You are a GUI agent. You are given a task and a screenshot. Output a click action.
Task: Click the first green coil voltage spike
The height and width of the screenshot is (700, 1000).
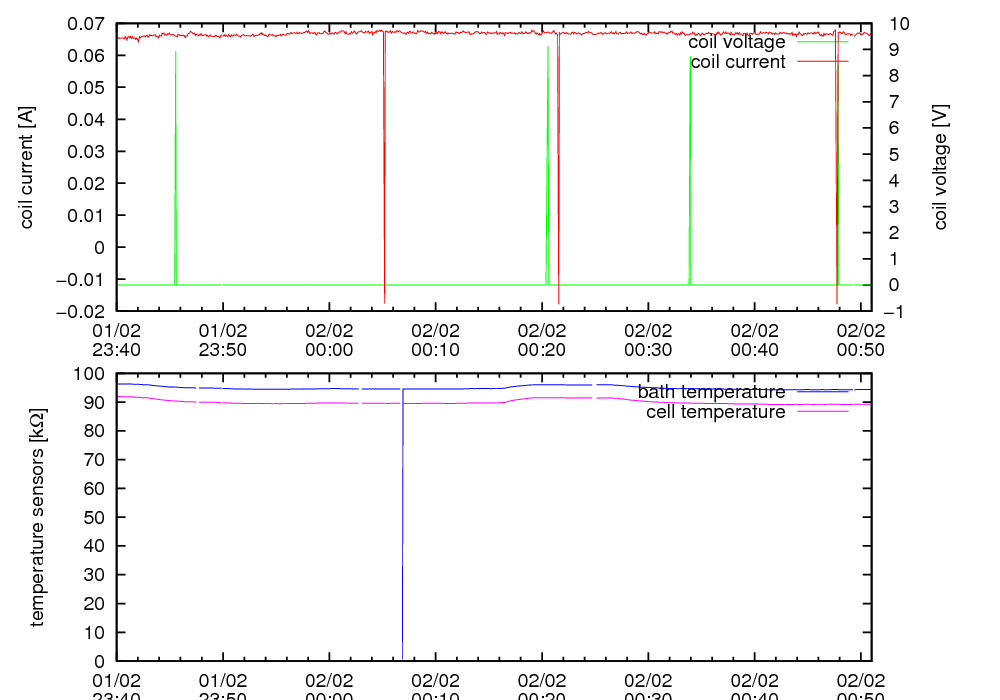click(x=175, y=160)
